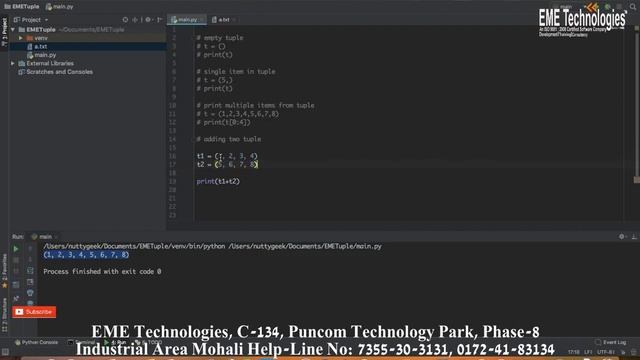Click line t1 = (1, 2, 3, 4)
The image size is (640, 360).
(x=227, y=156)
